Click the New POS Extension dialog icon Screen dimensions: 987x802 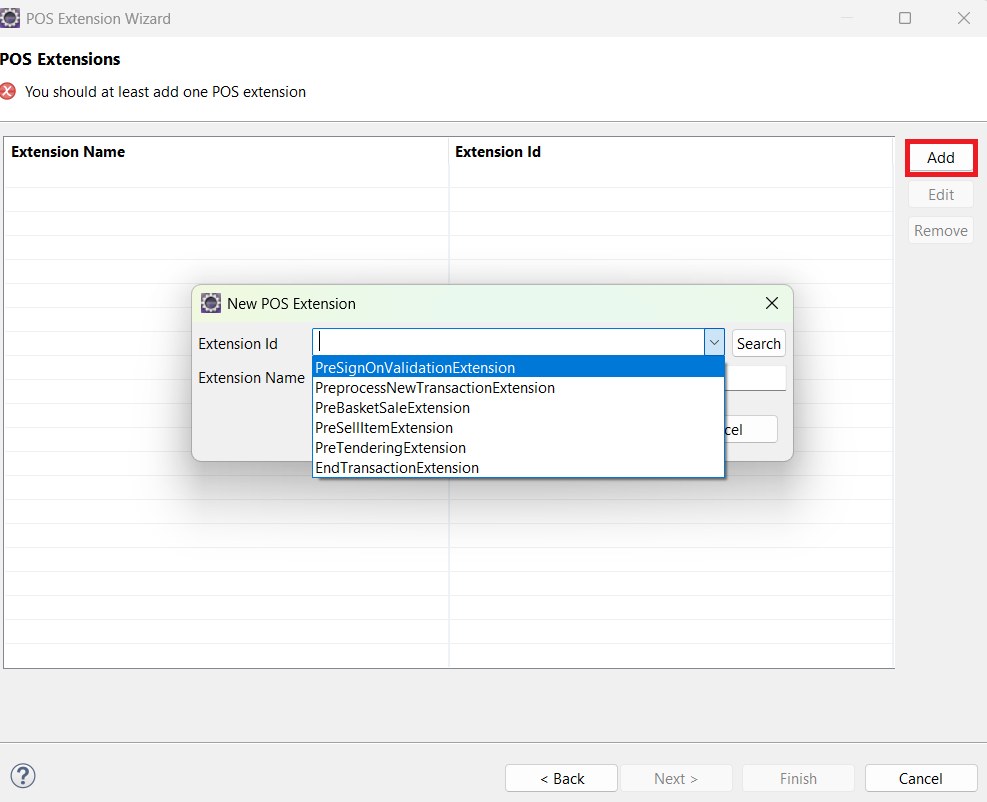tap(211, 303)
